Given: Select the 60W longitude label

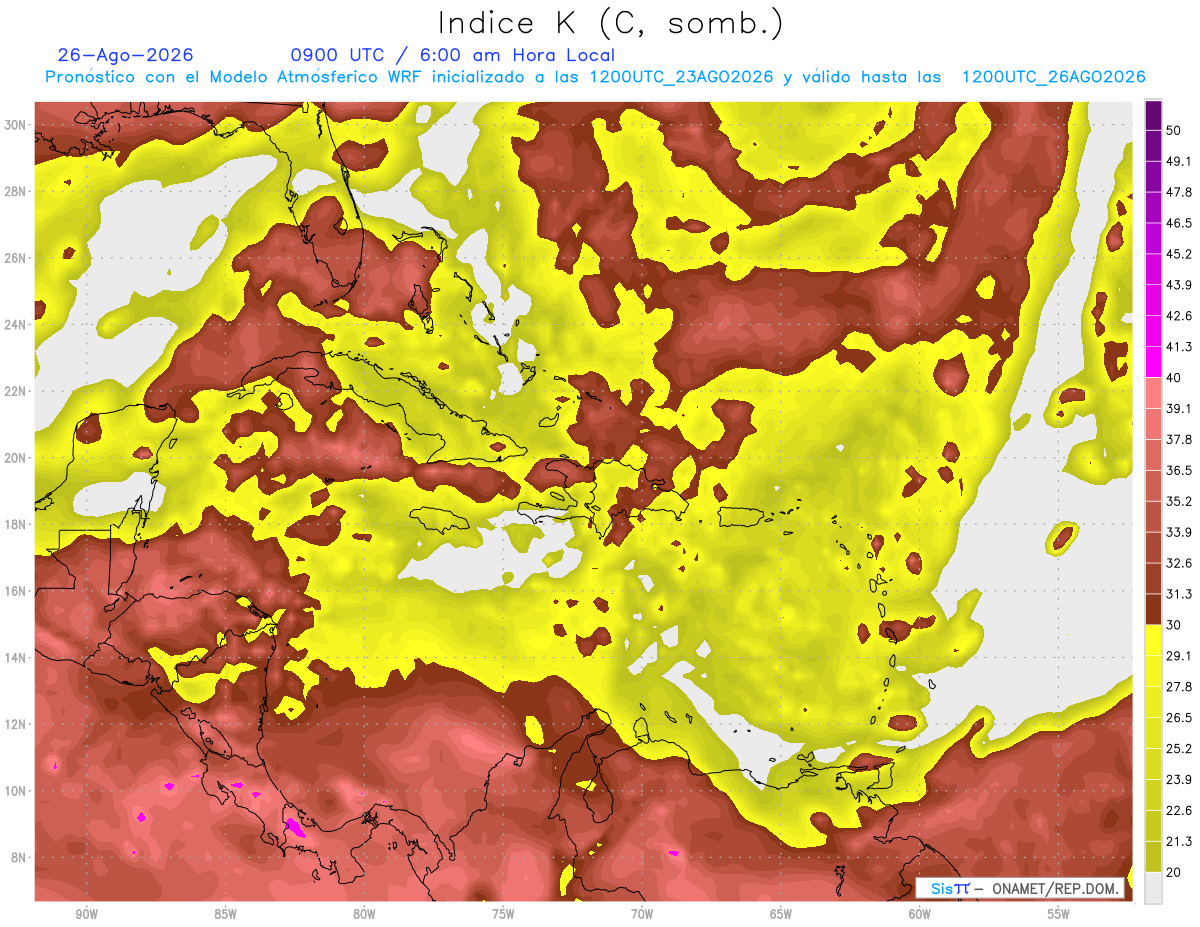Looking at the screenshot, I should [920, 914].
